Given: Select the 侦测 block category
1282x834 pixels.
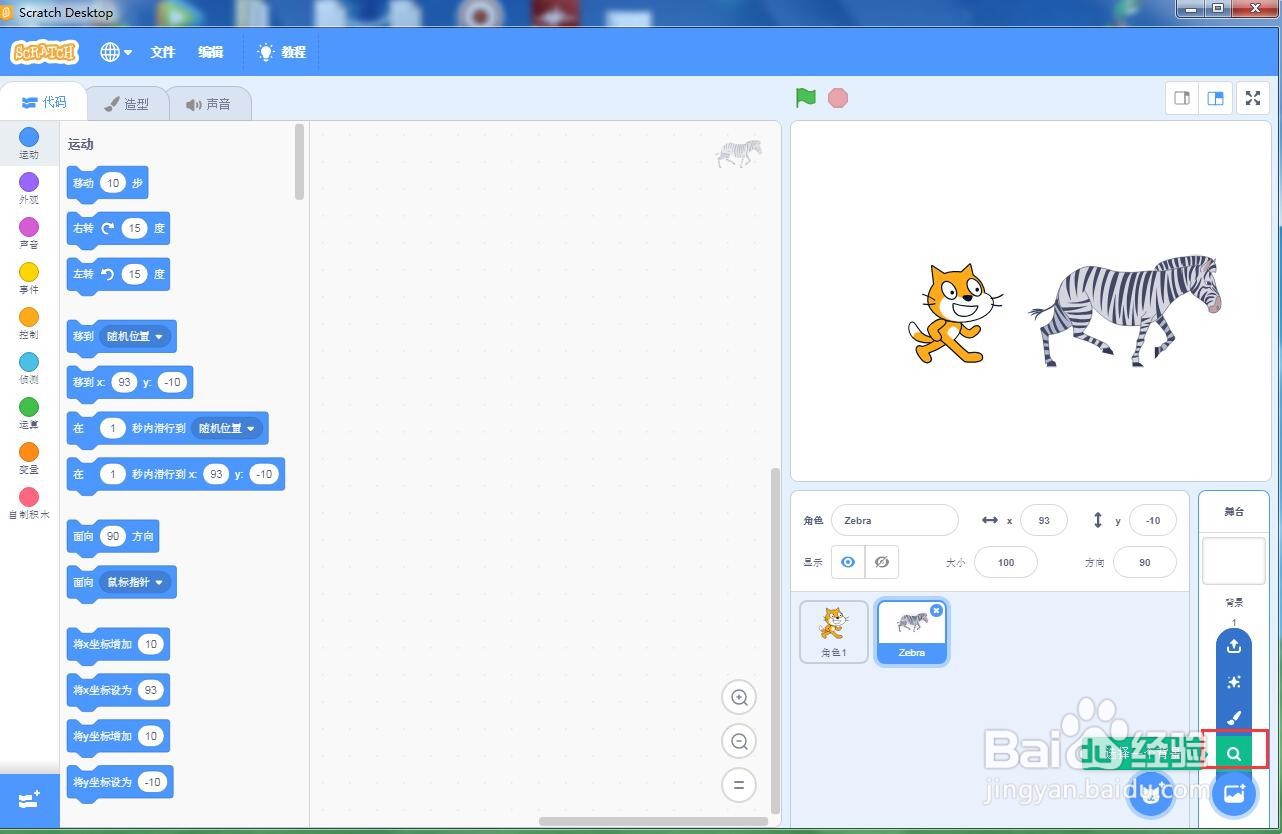Looking at the screenshot, I should tap(29, 368).
